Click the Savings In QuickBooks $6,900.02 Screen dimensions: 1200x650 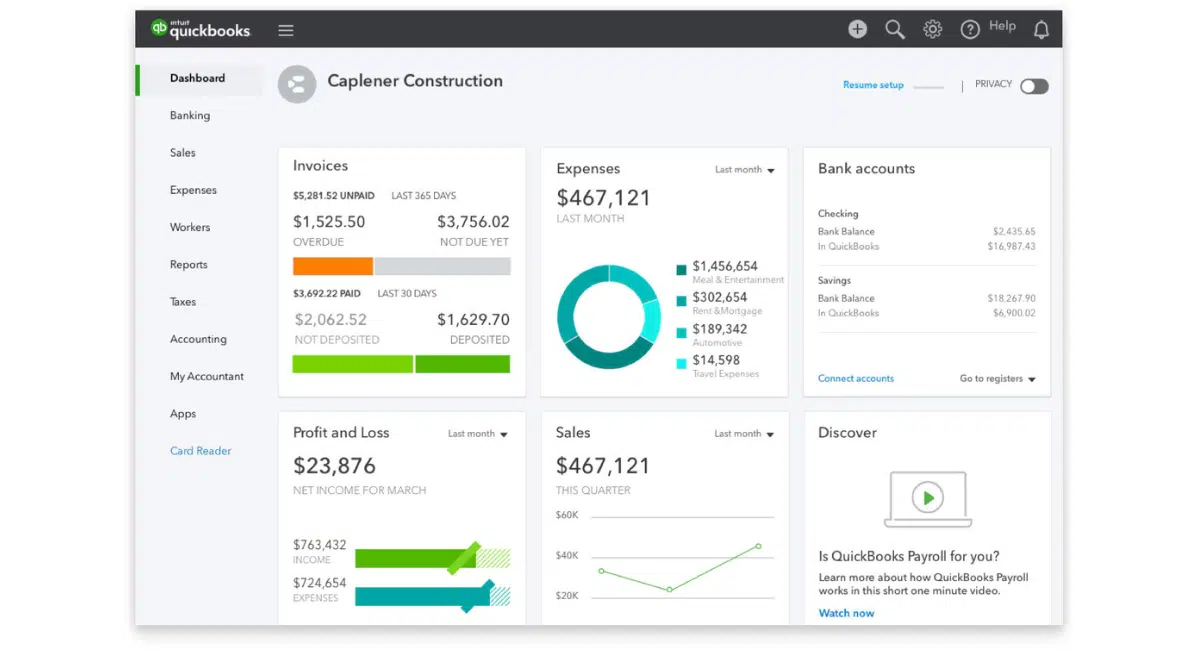click(x=1013, y=313)
